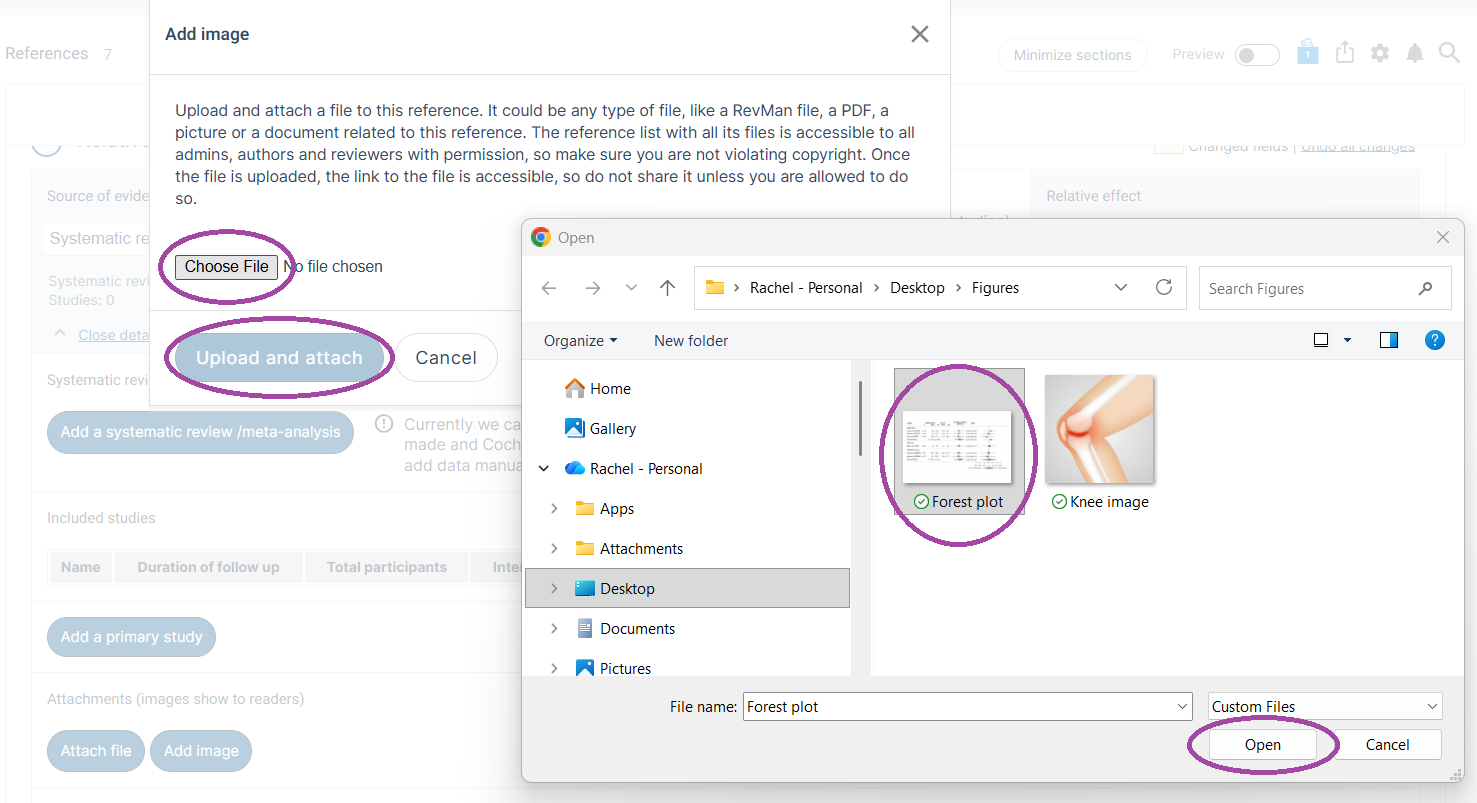Image resolution: width=1477 pixels, height=803 pixels.
Task: Open the Custom Files type dropdown
Action: (1325, 706)
